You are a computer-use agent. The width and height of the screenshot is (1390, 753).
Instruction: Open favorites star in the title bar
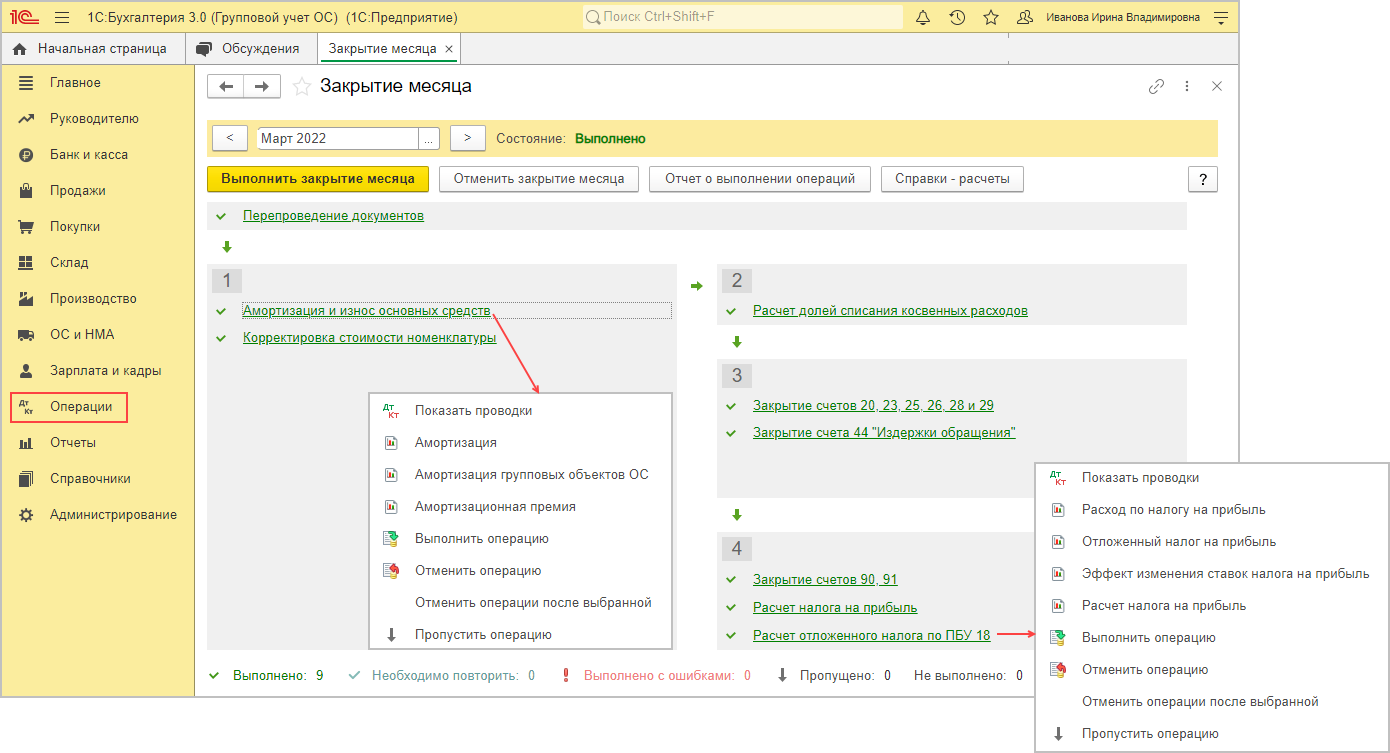pos(991,17)
